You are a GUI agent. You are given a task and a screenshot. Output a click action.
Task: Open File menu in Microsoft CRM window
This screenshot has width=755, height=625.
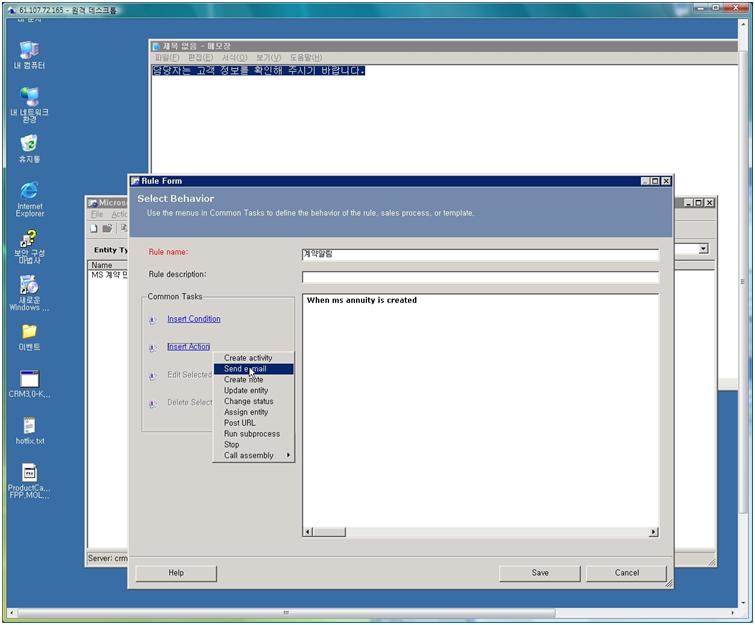coord(97,214)
